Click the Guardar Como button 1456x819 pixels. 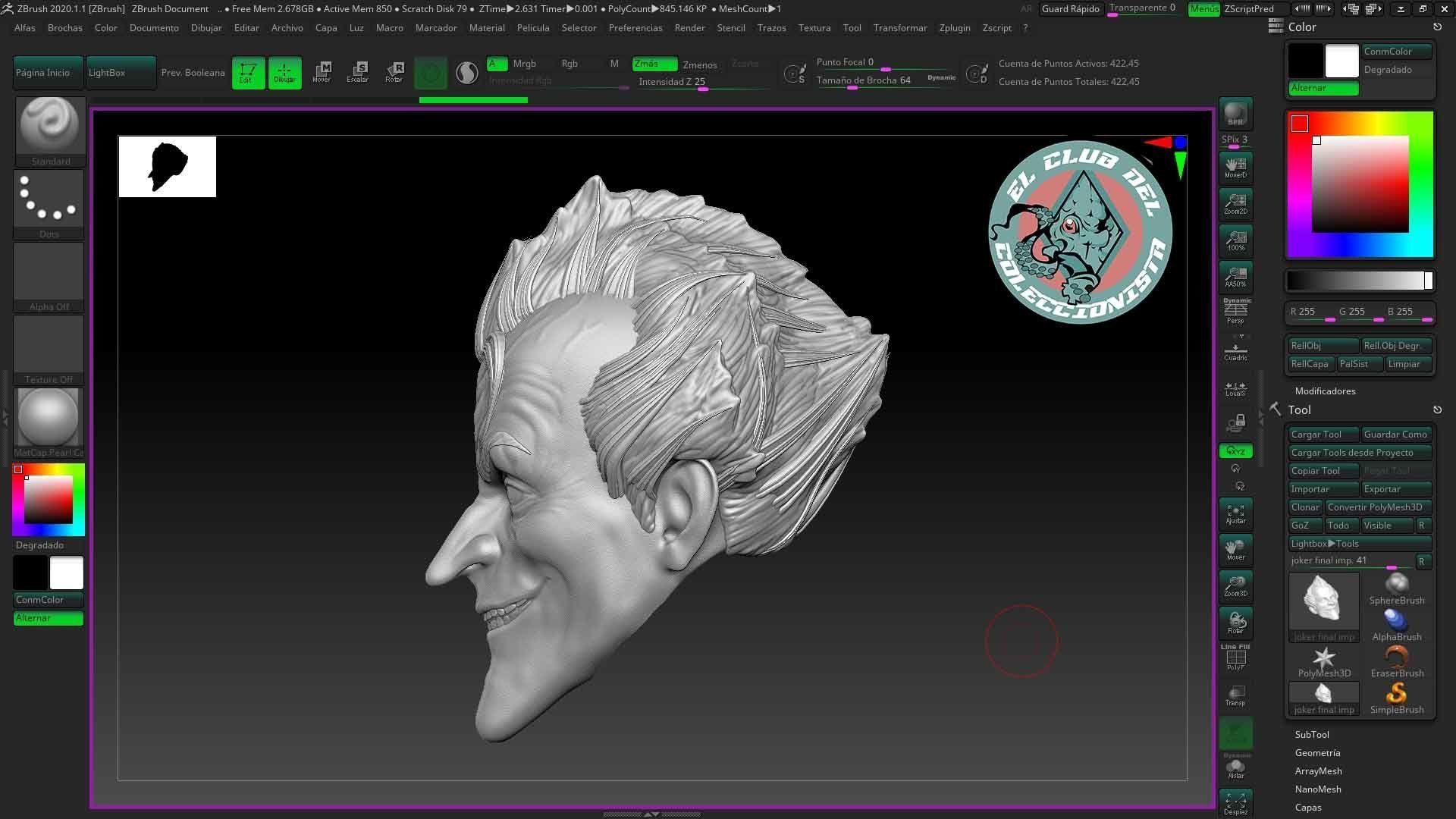[x=1396, y=434]
